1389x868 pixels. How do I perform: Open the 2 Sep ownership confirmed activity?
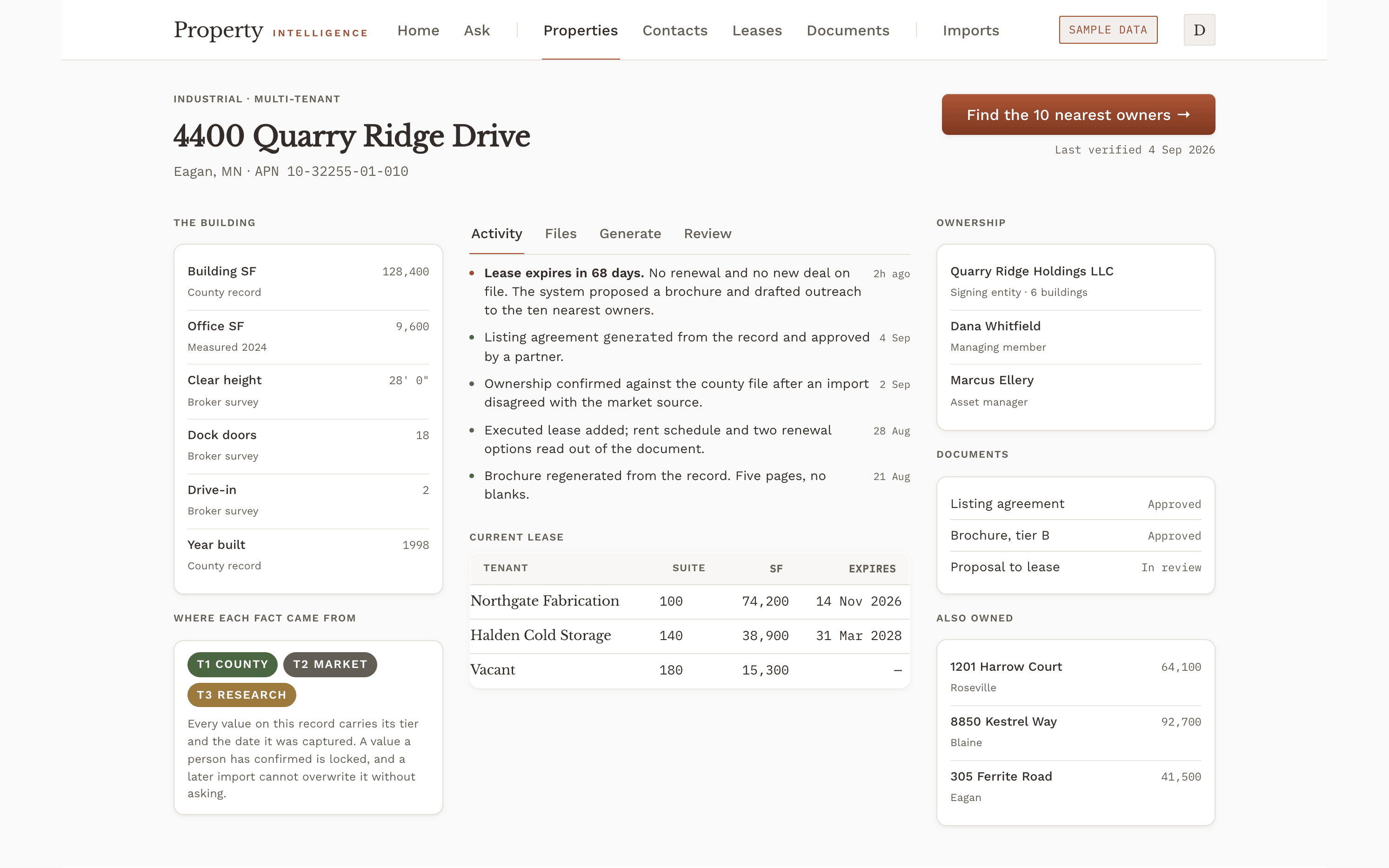point(689,393)
